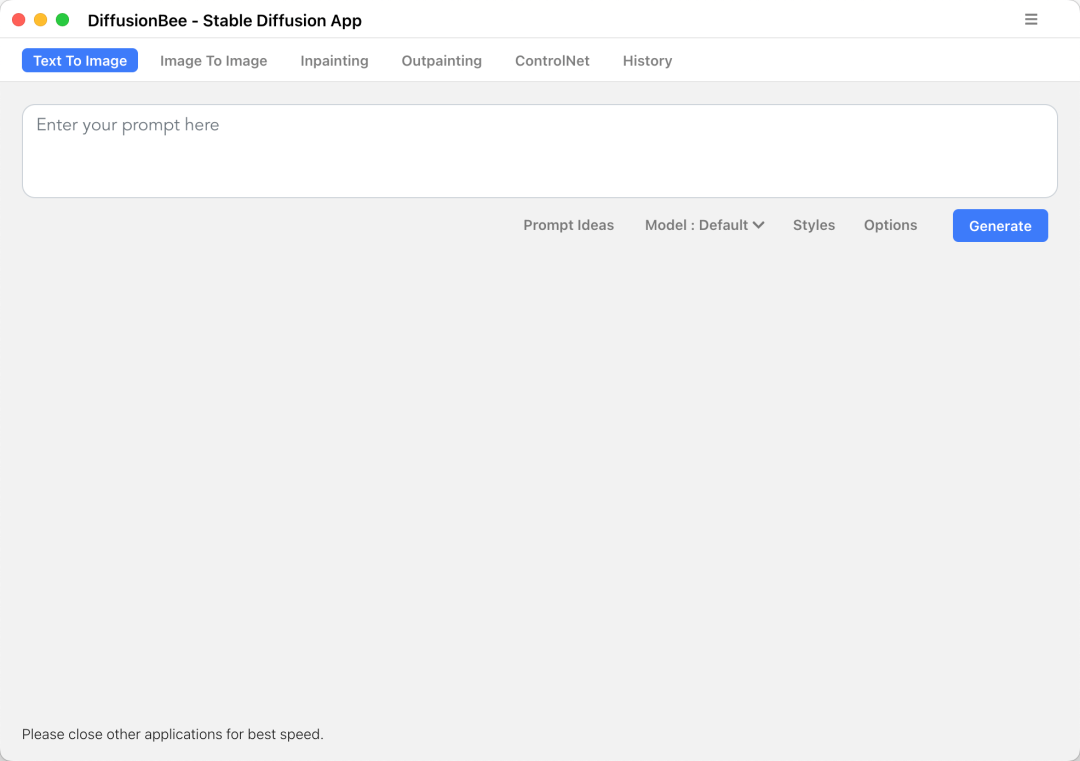The width and height of the screenshot is (1080, 761).
Task: Show Prompt Ideas suggestions
Action: pyautogui.click(x=568, y=226)
